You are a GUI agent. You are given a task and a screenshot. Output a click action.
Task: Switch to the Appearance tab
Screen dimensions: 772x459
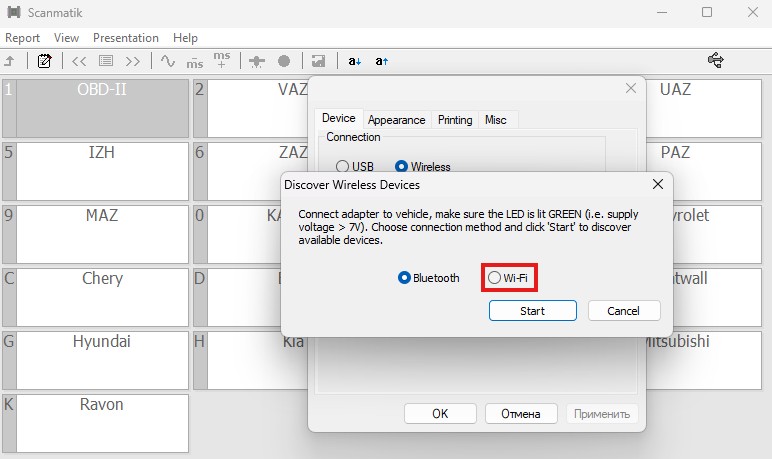(396, 120)
